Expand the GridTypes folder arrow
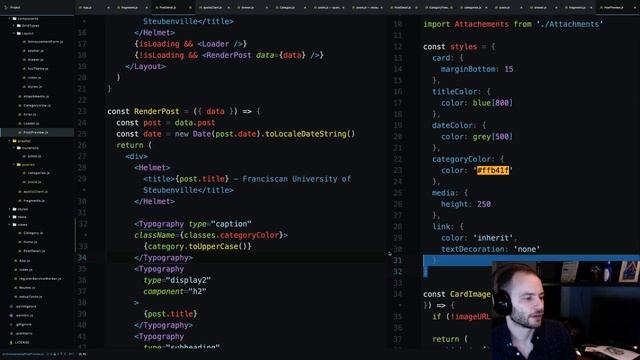Image resolution: width=640 pixels, height=360 pixels. [13, 26]
